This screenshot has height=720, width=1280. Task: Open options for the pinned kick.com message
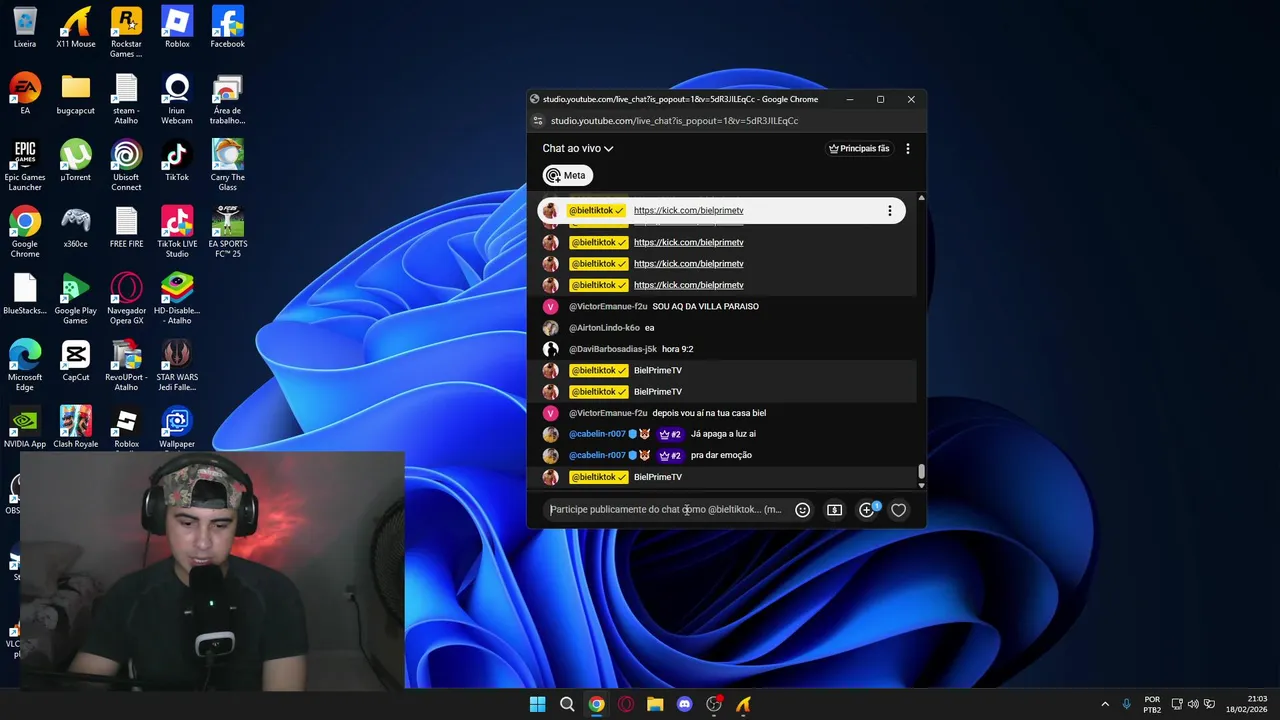point(889,211)
